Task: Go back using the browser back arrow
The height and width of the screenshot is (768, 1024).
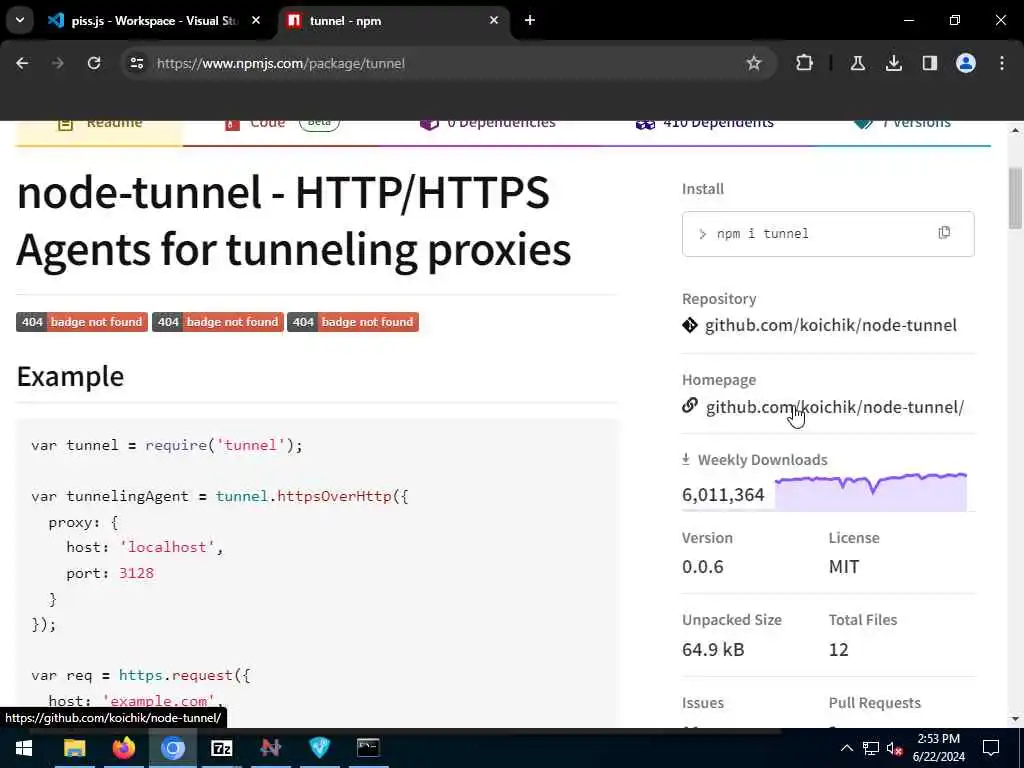Action: [22, 63]
